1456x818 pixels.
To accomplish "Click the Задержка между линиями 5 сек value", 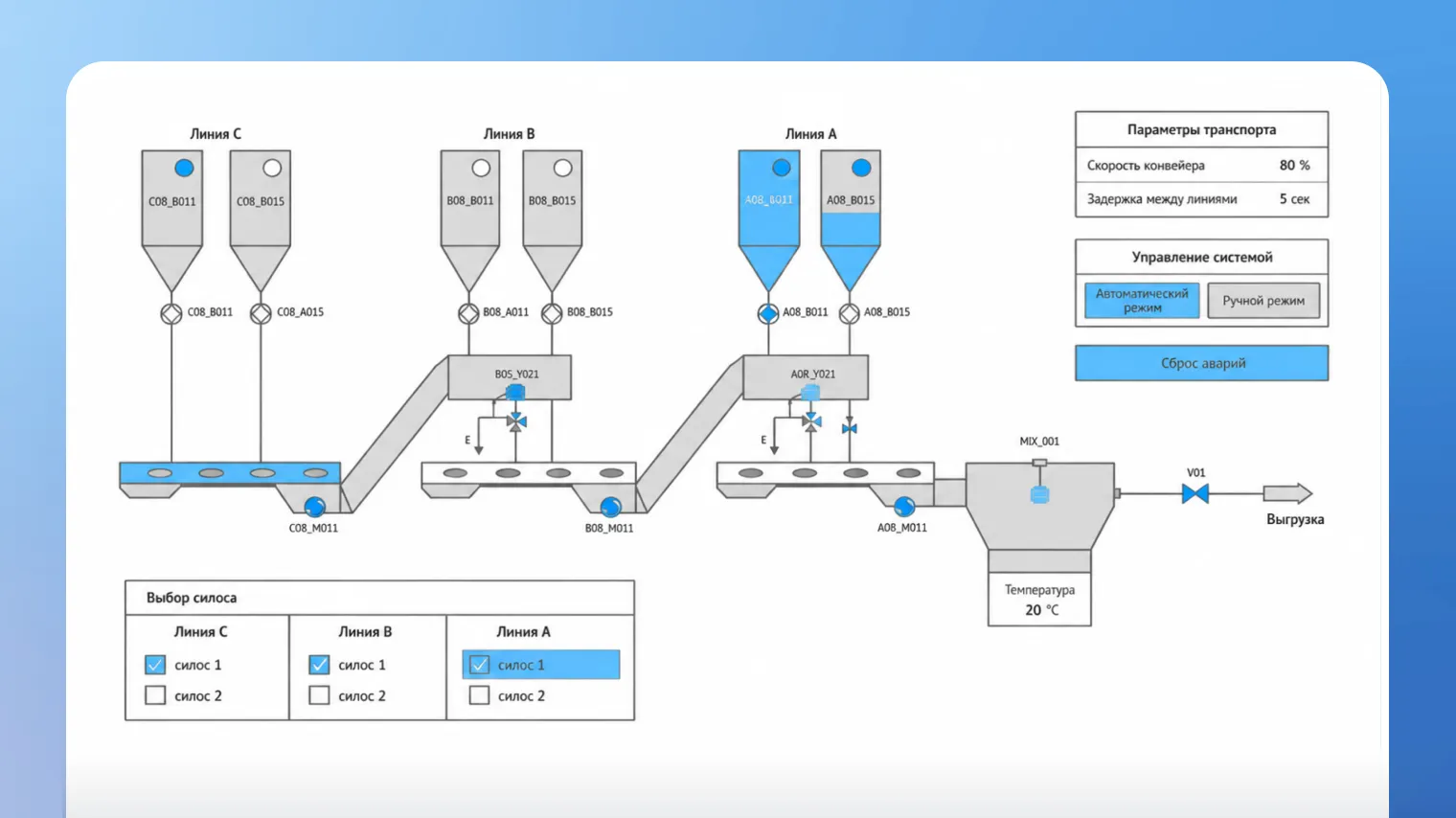I will pos(1294,199).
